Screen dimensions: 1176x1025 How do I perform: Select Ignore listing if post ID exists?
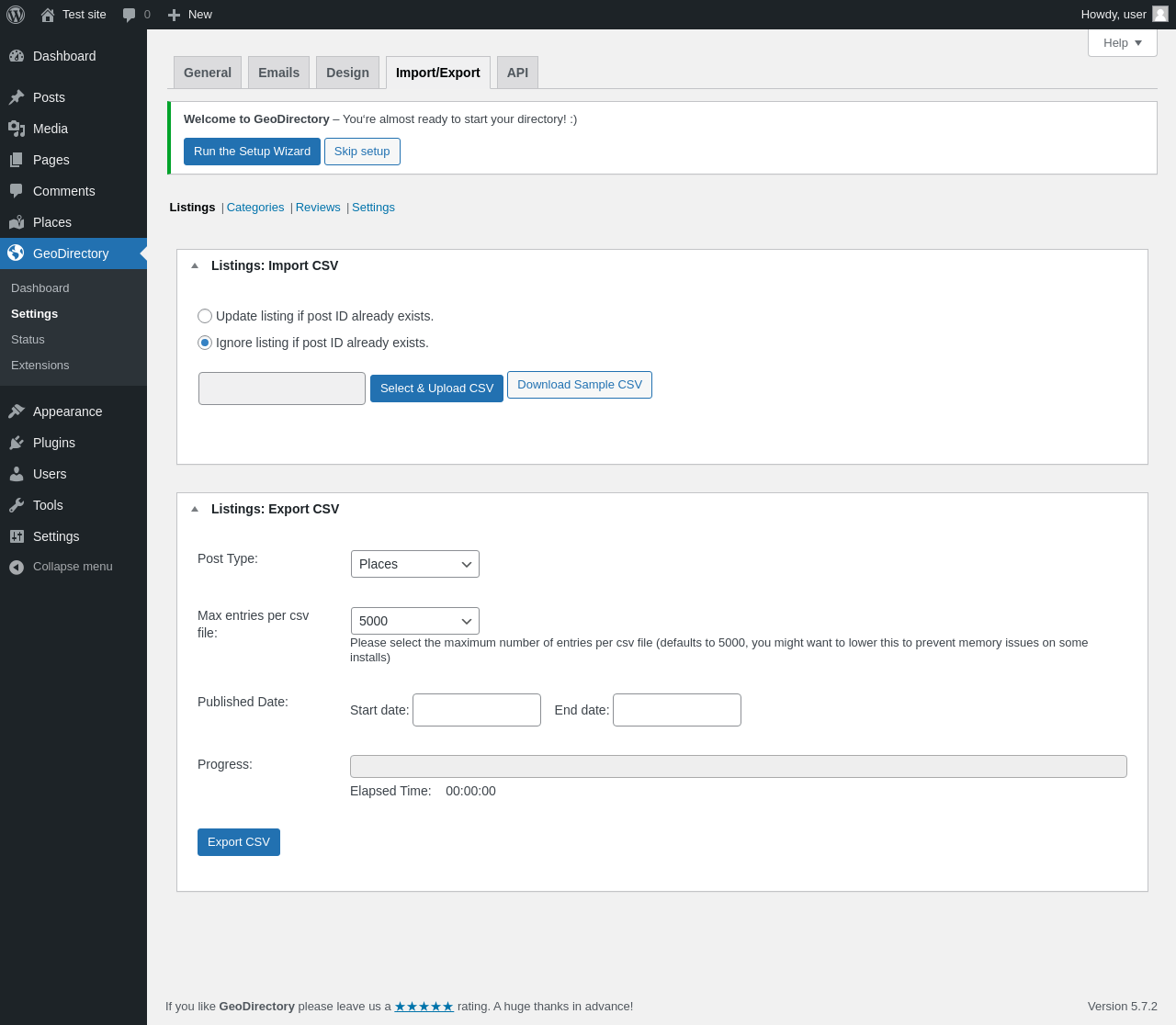(205, 343)
